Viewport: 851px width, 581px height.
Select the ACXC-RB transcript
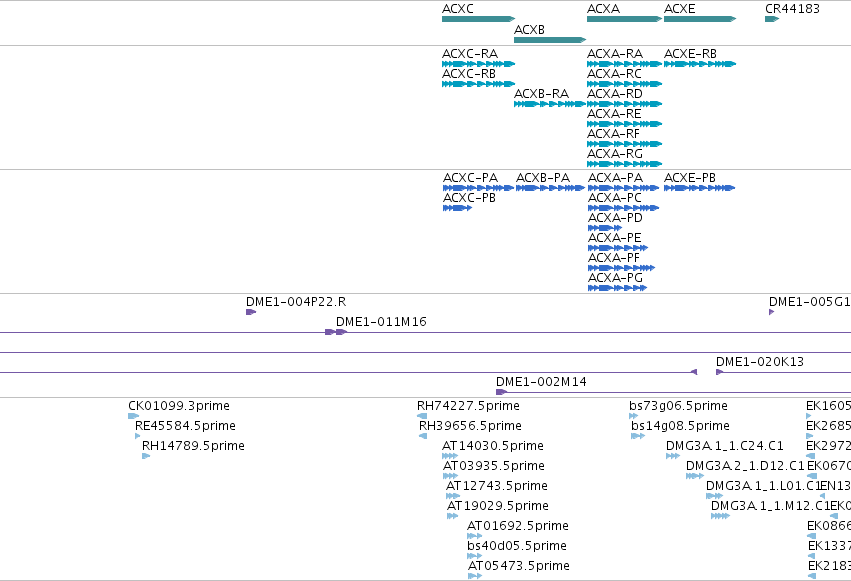(478, 84)
